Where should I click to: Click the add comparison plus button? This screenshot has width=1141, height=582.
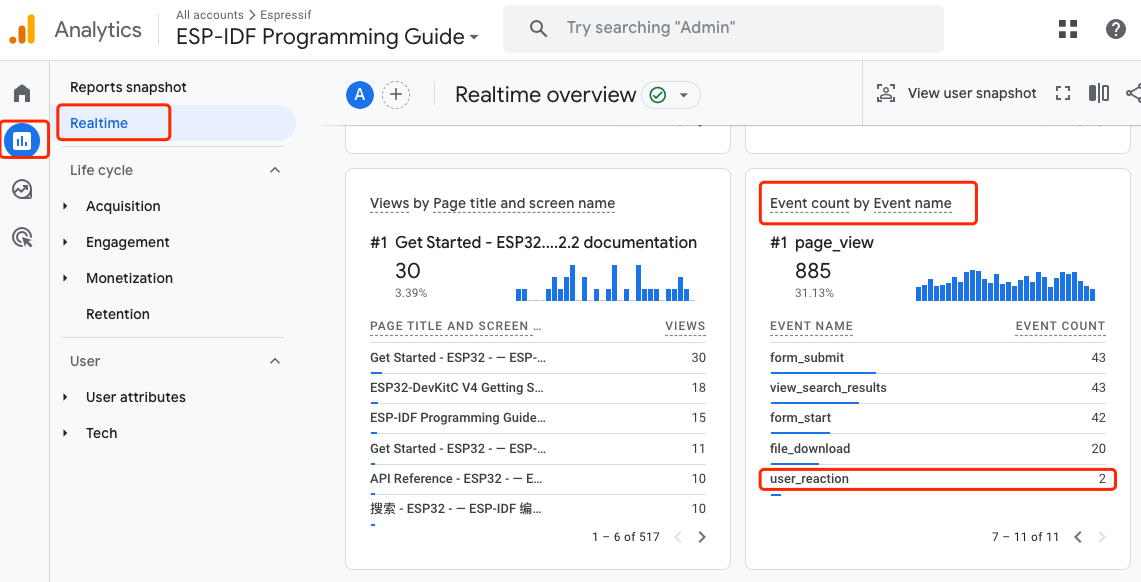point(396,95)
